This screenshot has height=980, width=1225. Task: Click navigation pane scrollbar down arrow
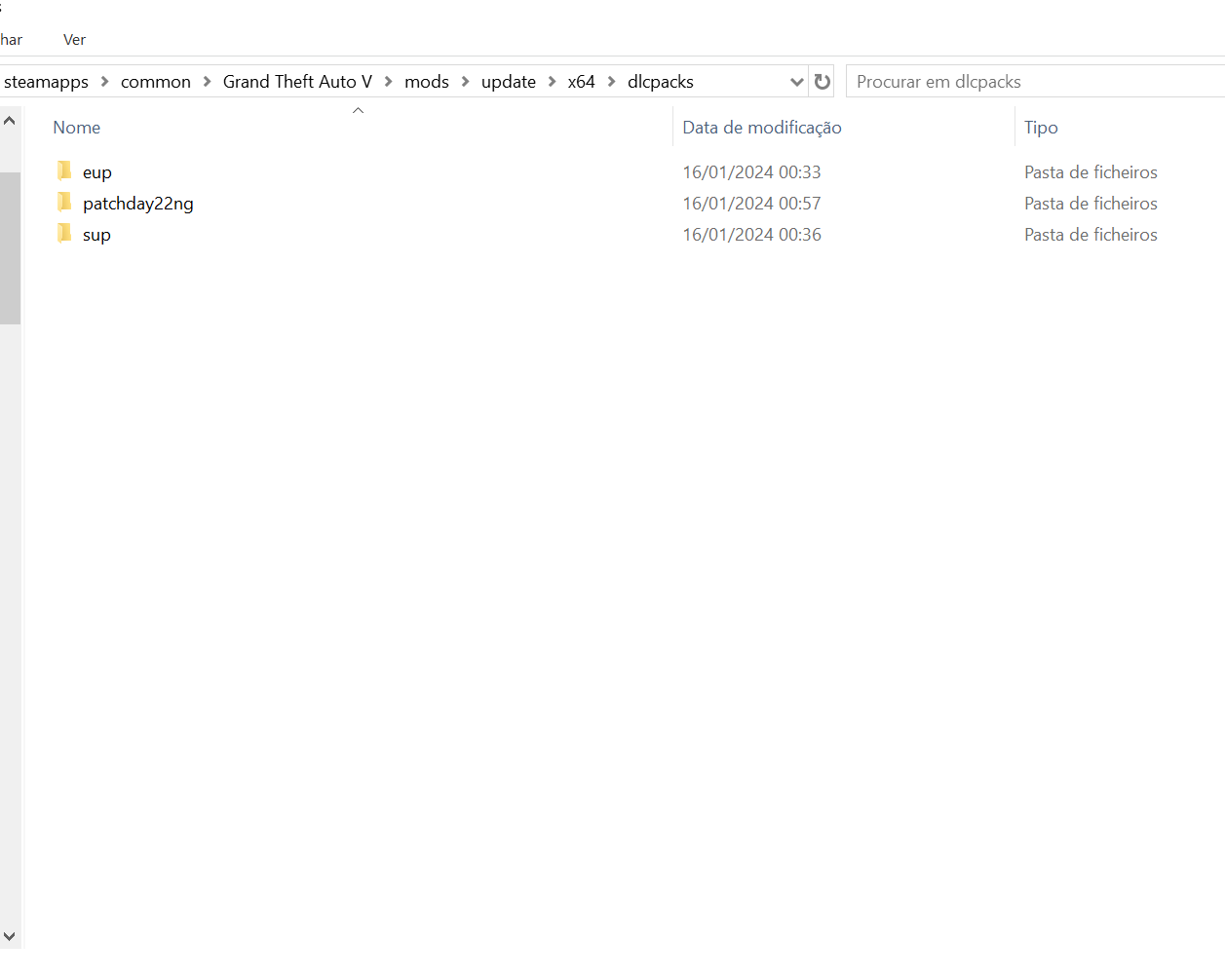tap(10, 936)
